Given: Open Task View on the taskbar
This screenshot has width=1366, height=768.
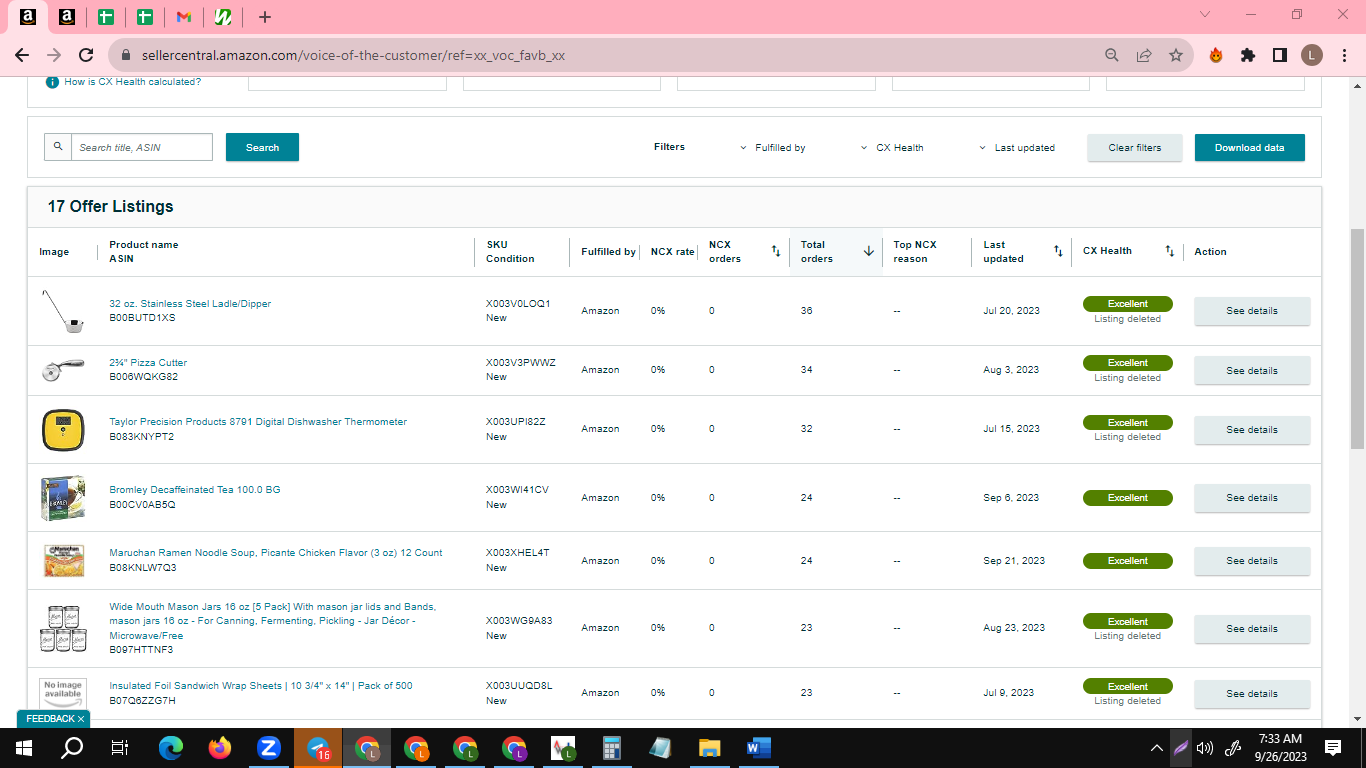Looking at the screenshot, I should point(120,747).
